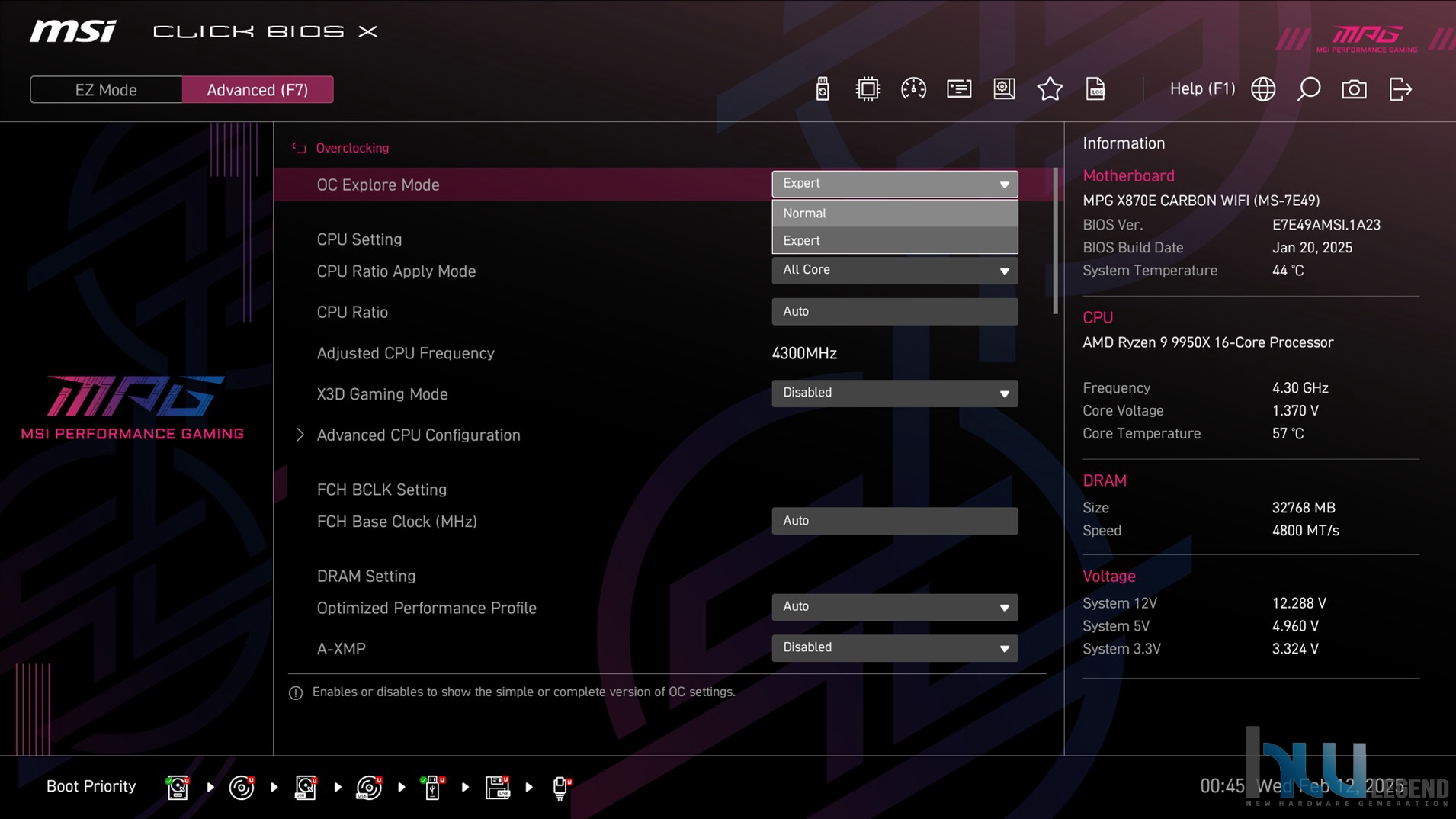Viewport: 1456px width, 819px height.
Task: Click Adjusted CPU Frequency 4300MHz value
Action: [804, 354]
